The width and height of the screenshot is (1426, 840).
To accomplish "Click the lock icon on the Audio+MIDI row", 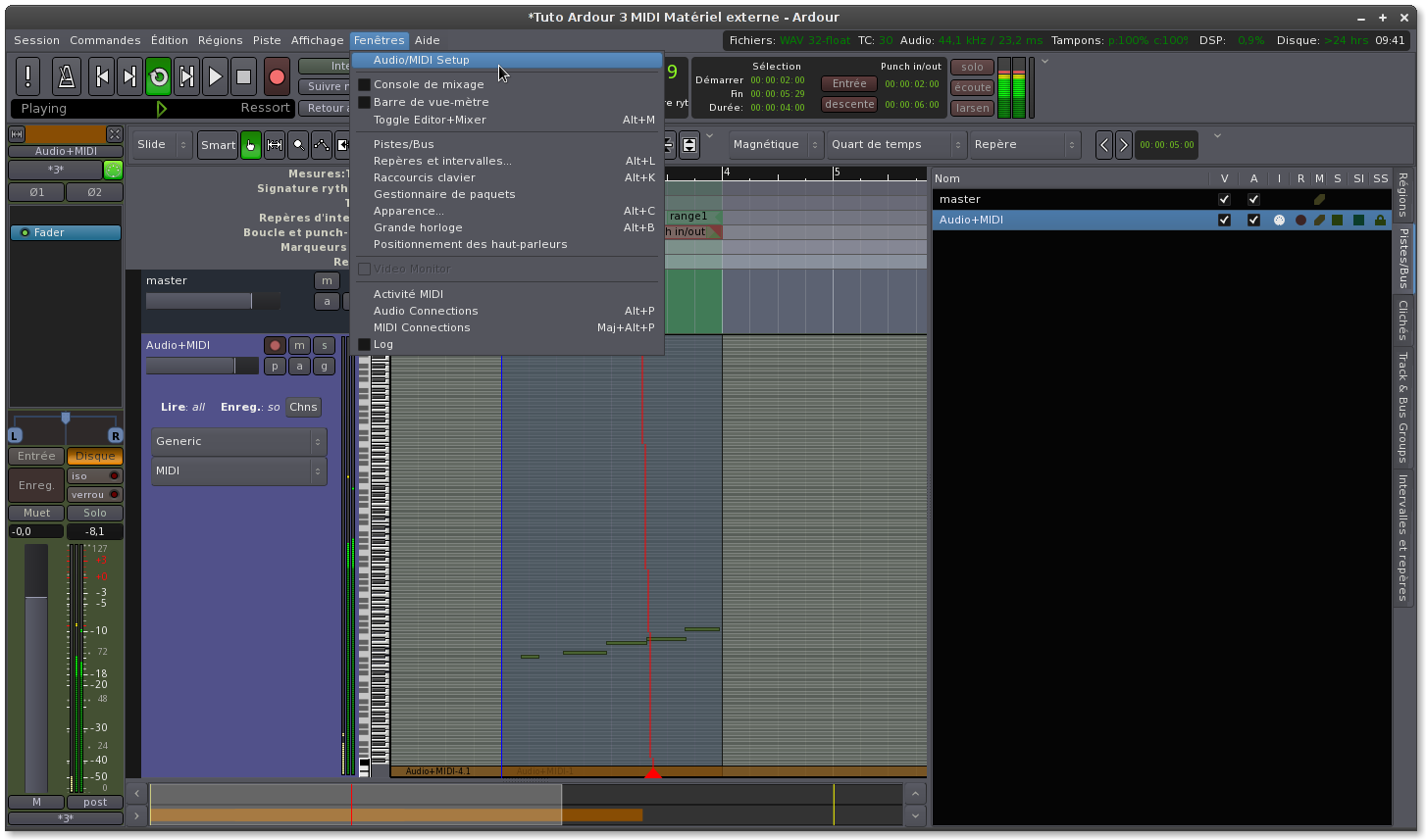I will (1380, 221).
